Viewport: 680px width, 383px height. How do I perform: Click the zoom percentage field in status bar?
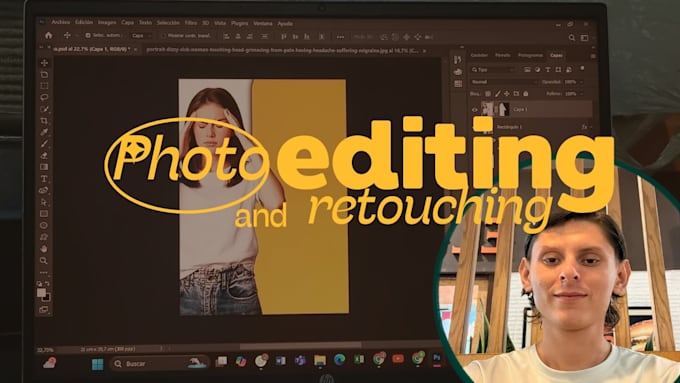(x=45, y=349)
